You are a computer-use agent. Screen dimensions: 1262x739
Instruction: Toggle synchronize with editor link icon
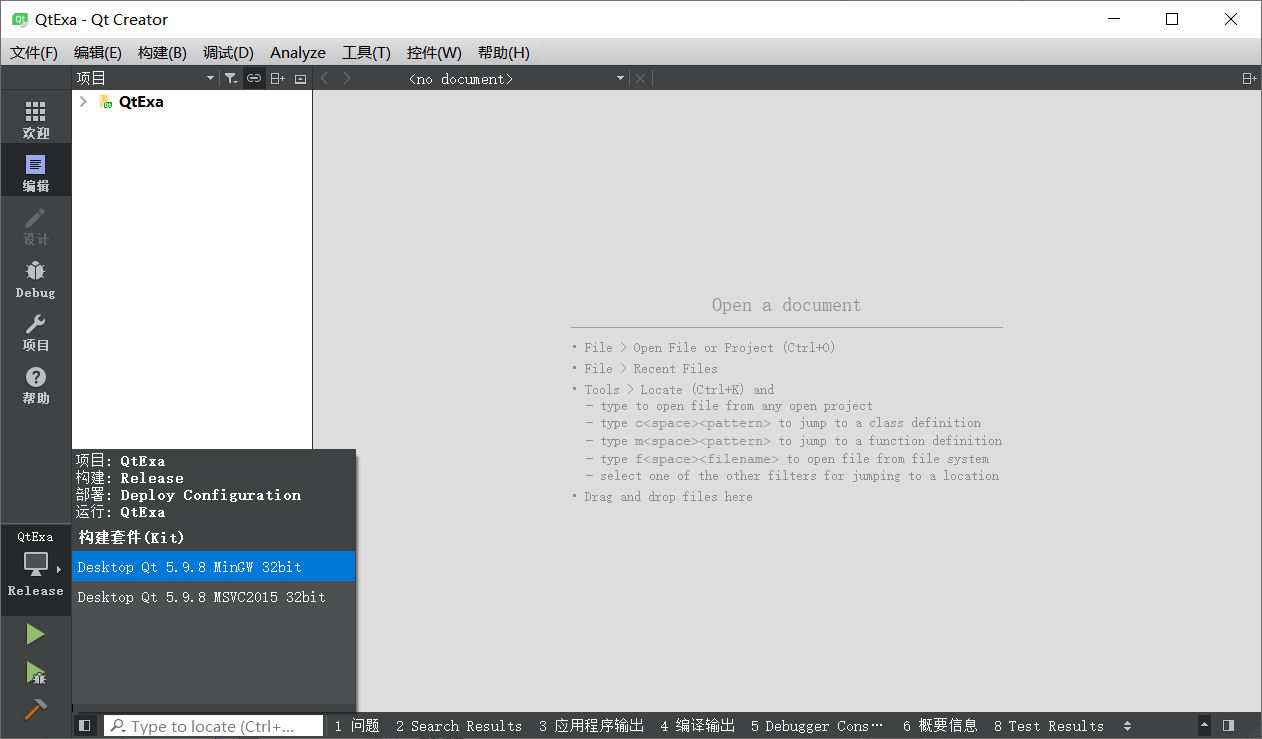click(254, 78)
